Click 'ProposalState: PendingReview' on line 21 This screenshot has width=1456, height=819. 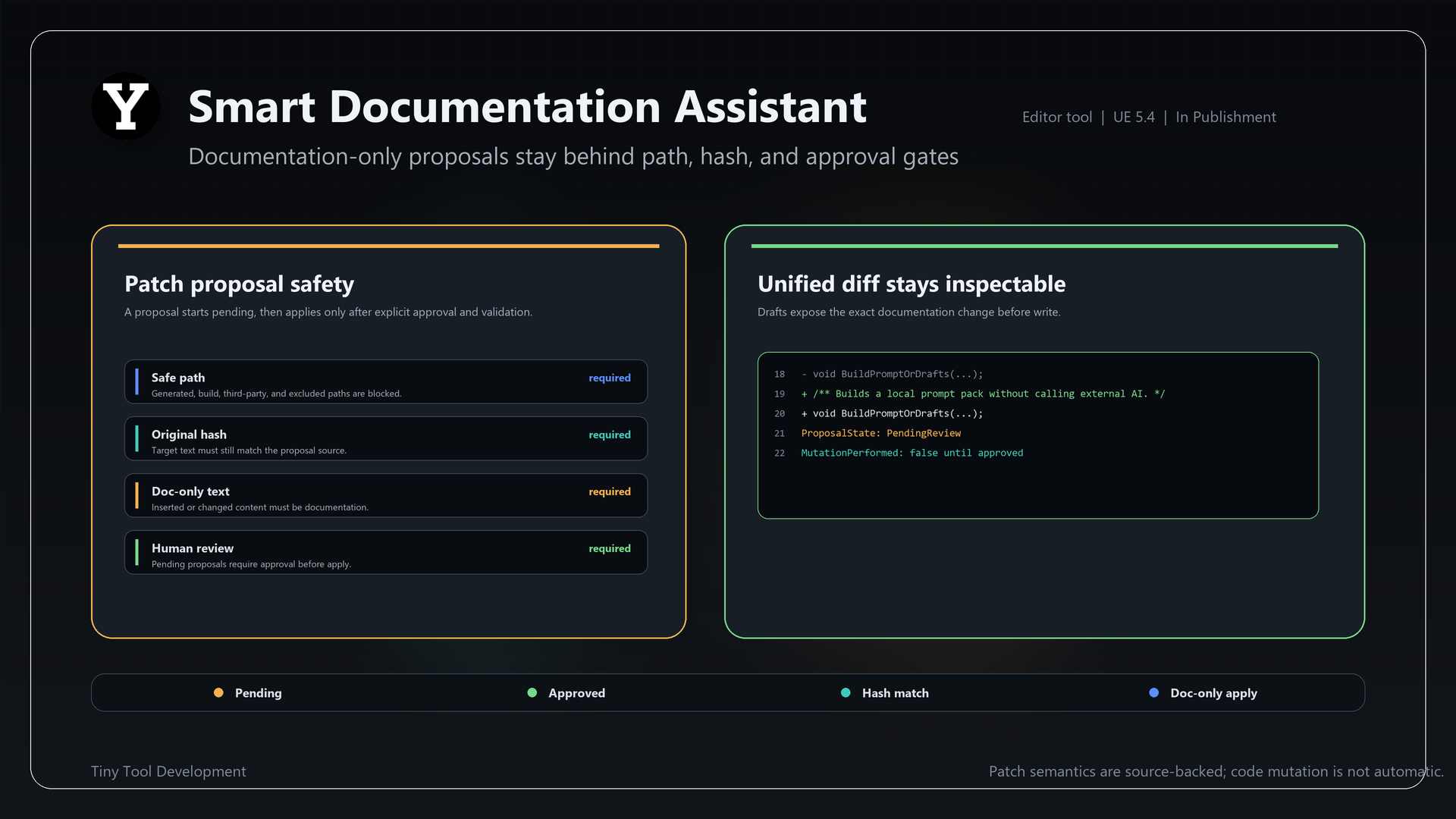pos(881,433)
